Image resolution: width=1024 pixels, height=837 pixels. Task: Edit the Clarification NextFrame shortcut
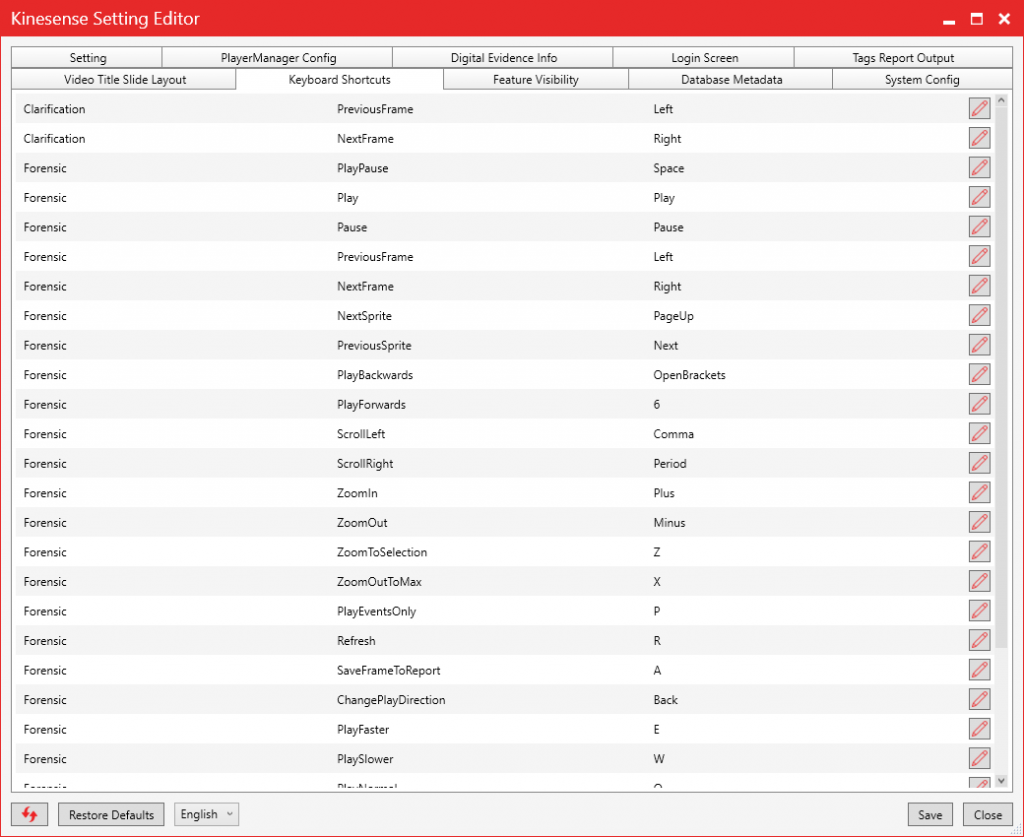979,138
